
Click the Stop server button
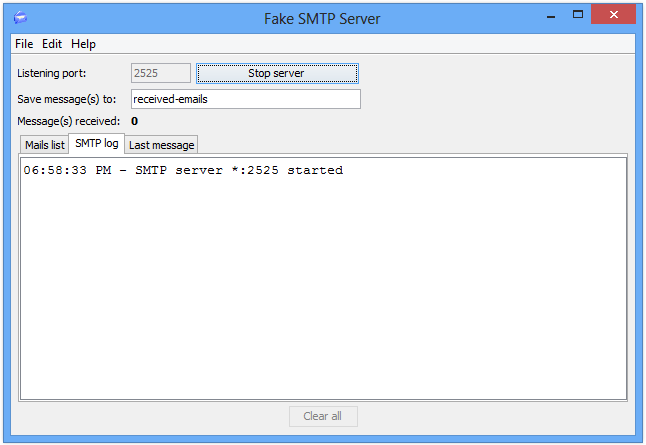pos(277,73)
